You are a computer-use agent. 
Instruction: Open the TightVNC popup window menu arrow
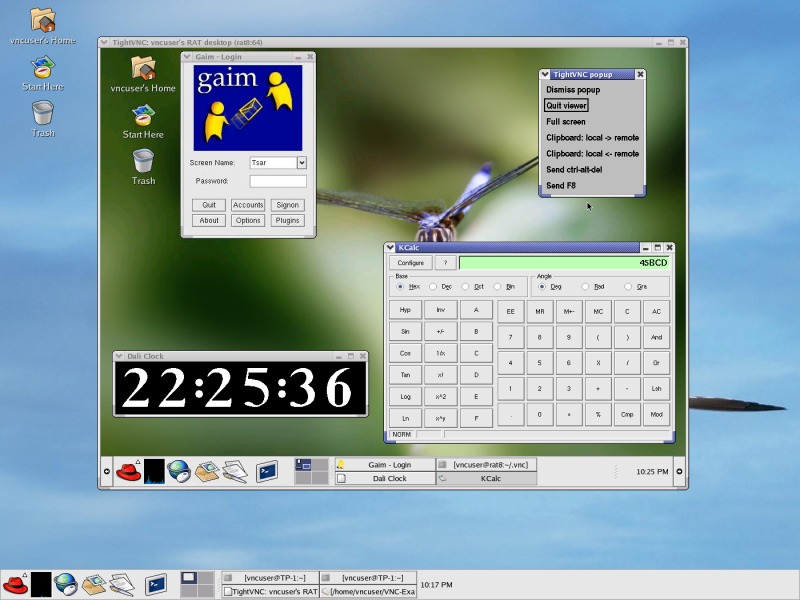click(545, 74)
